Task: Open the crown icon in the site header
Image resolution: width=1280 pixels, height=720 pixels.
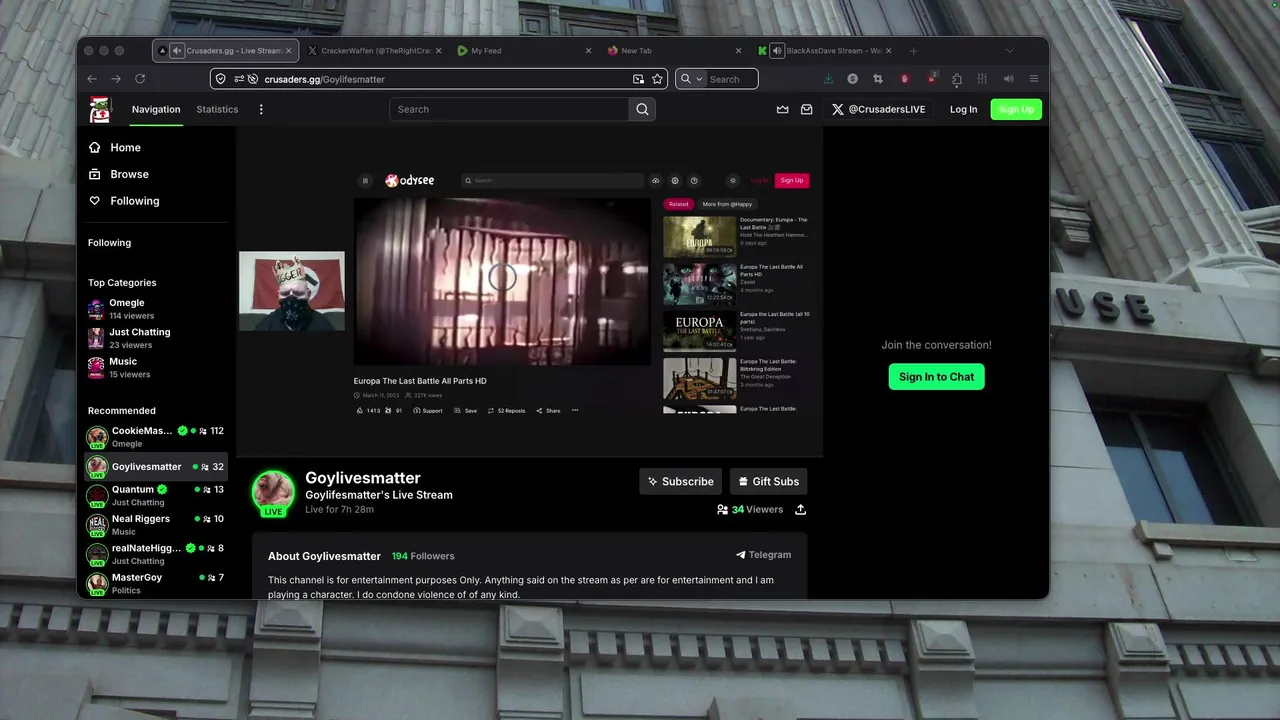Action: click(x=782, y=109)
